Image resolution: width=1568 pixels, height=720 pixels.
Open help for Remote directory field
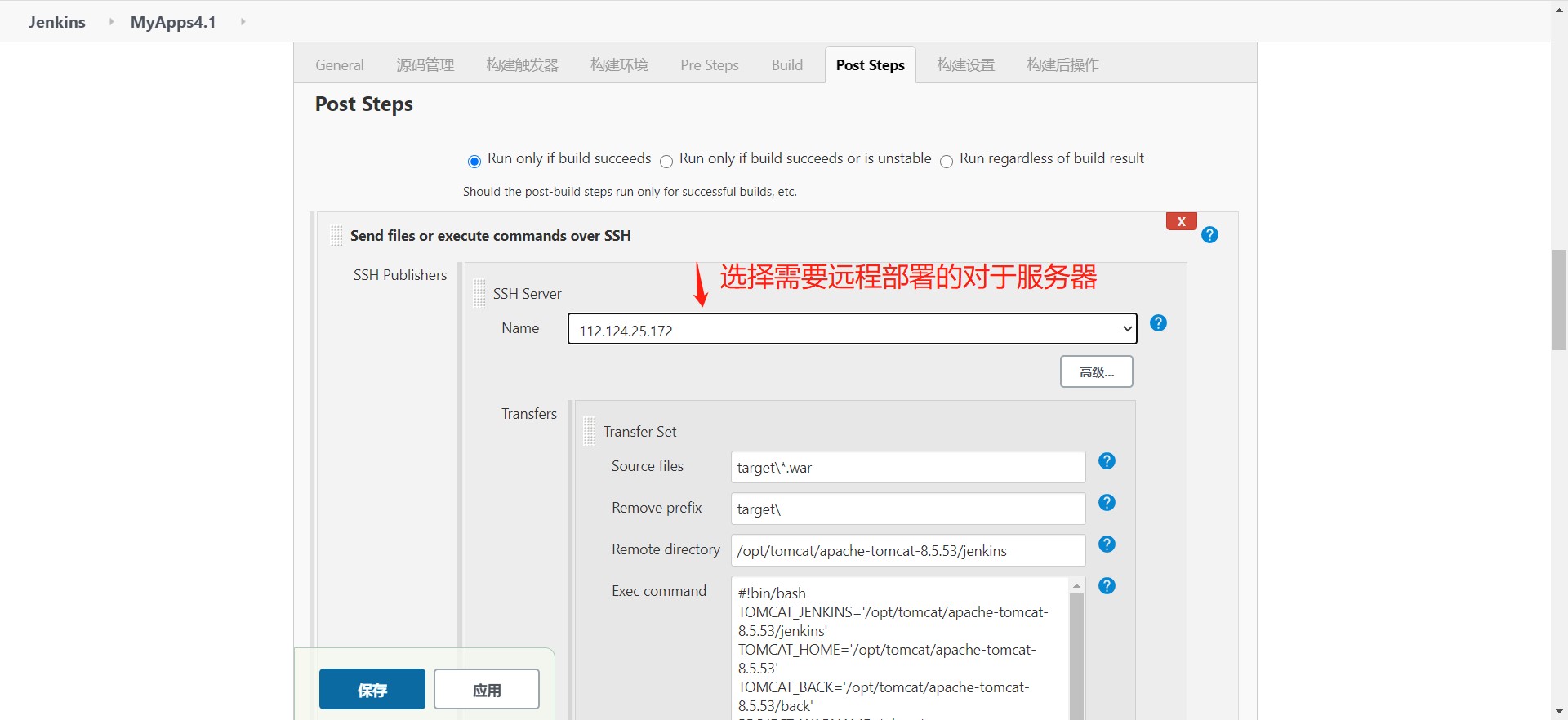1107,544
